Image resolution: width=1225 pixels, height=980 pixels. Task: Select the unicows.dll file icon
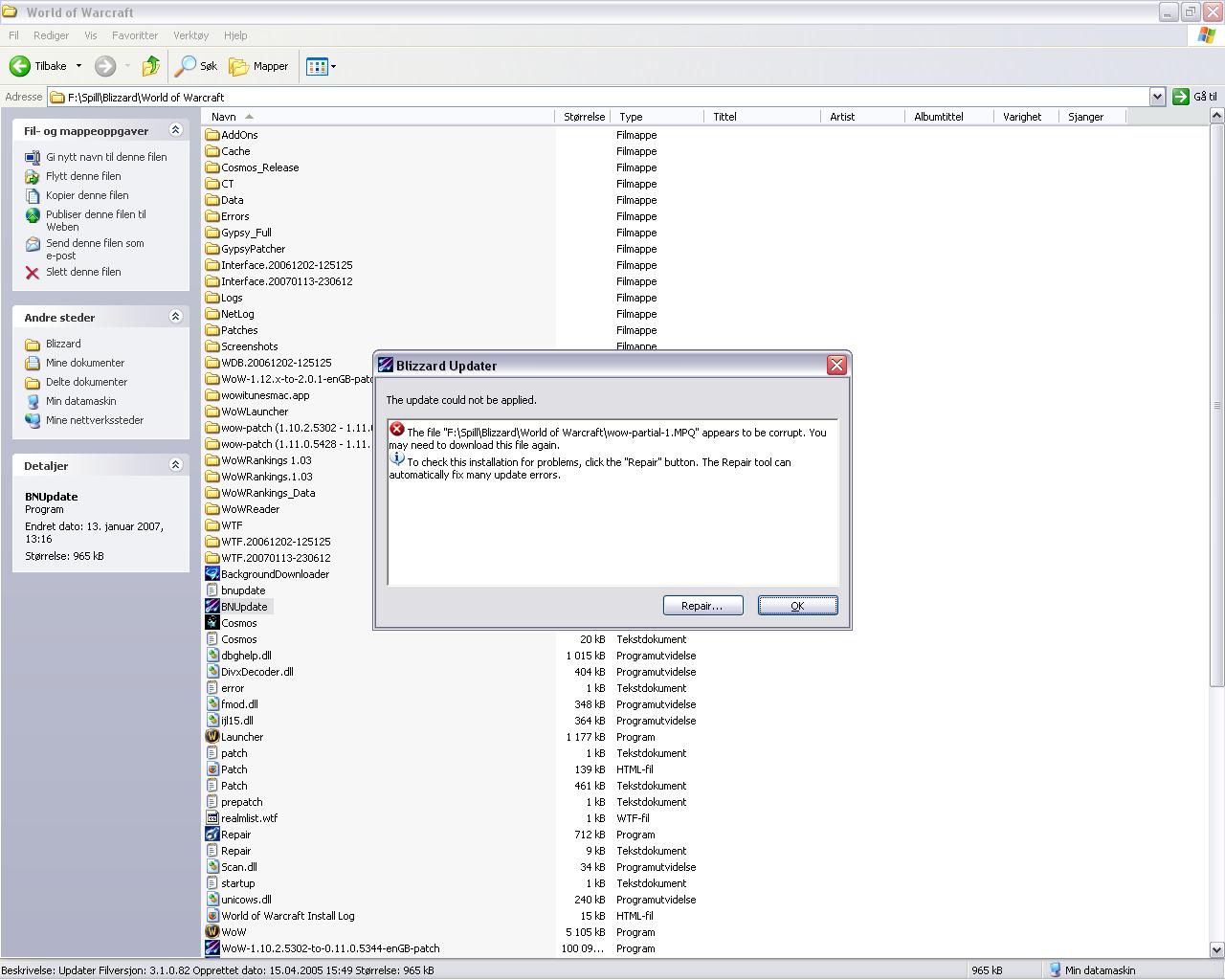pos(212,900)
